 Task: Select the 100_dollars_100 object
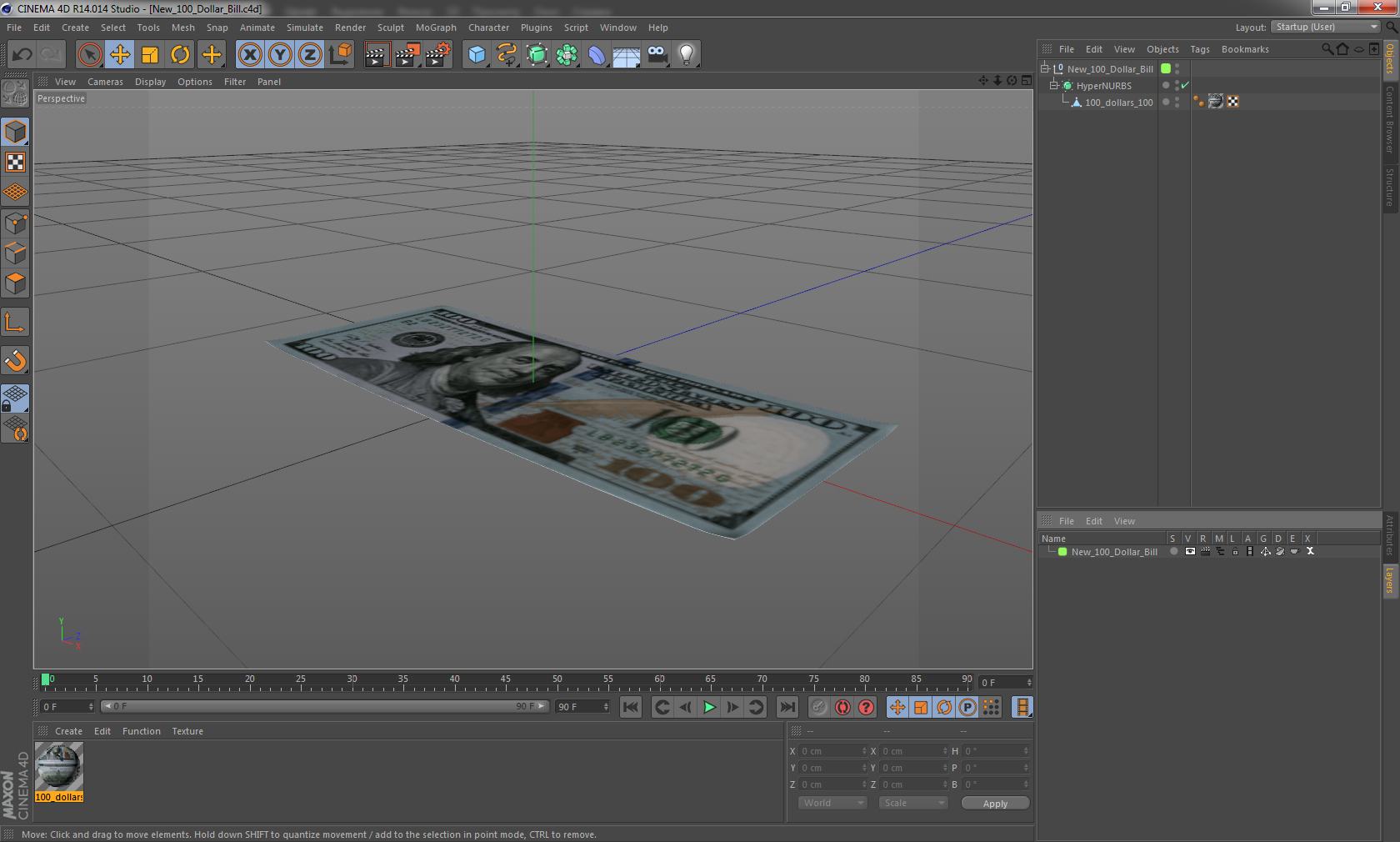[1118, 103]
